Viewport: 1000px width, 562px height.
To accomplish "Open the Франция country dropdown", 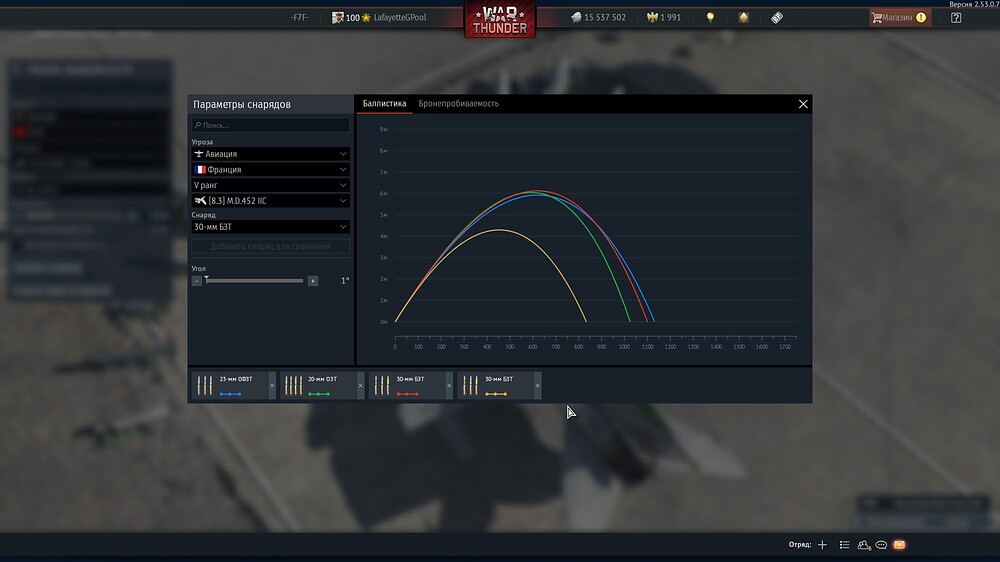I will (271, 170).
